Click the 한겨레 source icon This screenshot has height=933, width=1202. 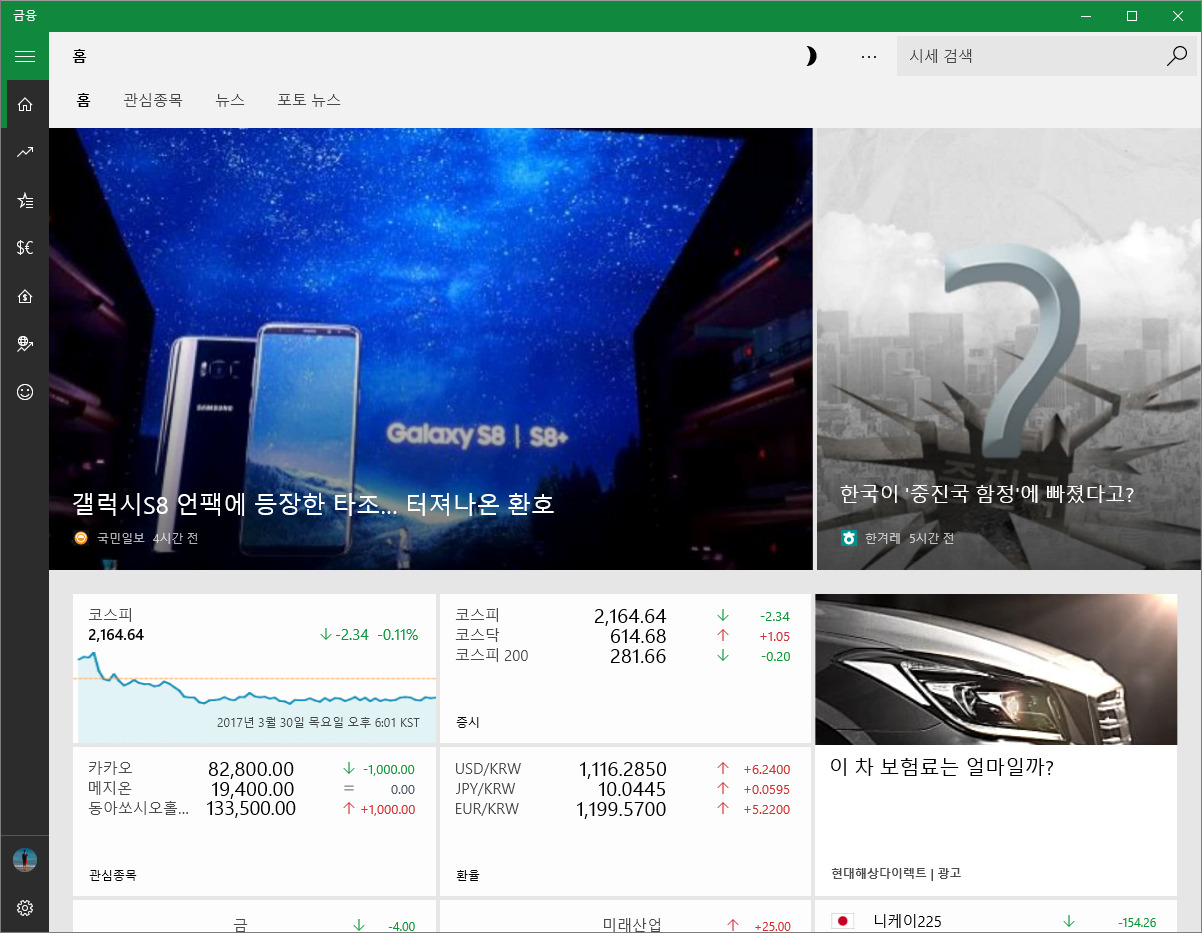(849, 538)
